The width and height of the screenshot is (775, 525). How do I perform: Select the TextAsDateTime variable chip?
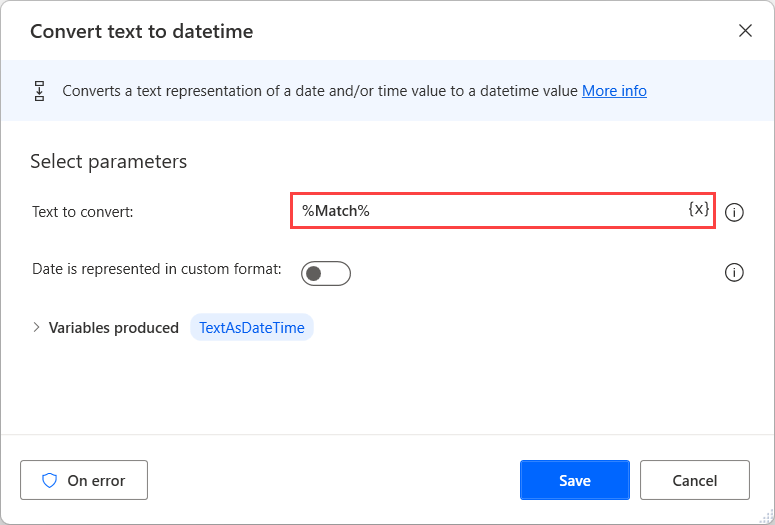click(252, 327)
